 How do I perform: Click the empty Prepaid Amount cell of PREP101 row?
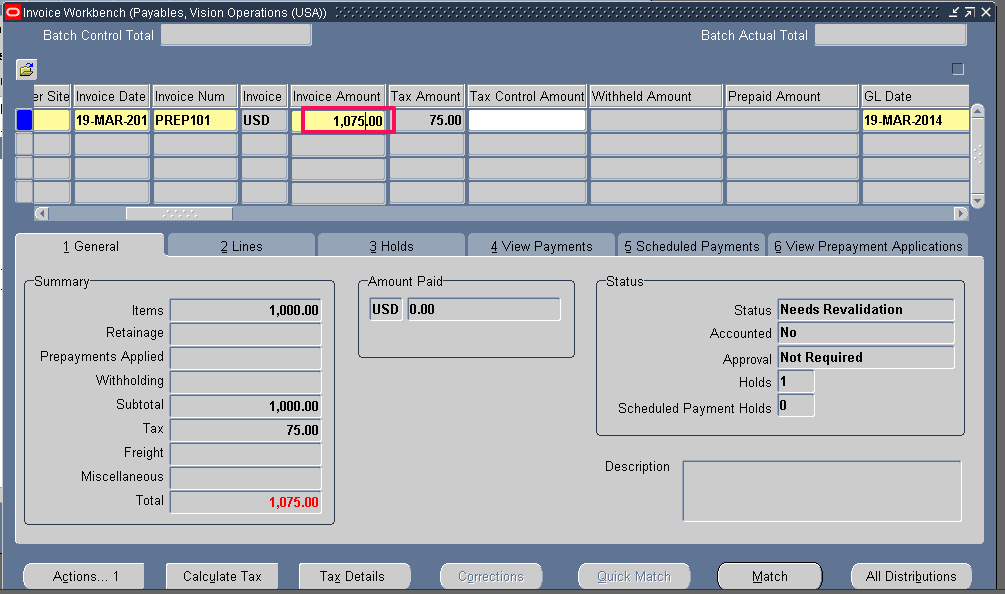click(x=792, y=120)
